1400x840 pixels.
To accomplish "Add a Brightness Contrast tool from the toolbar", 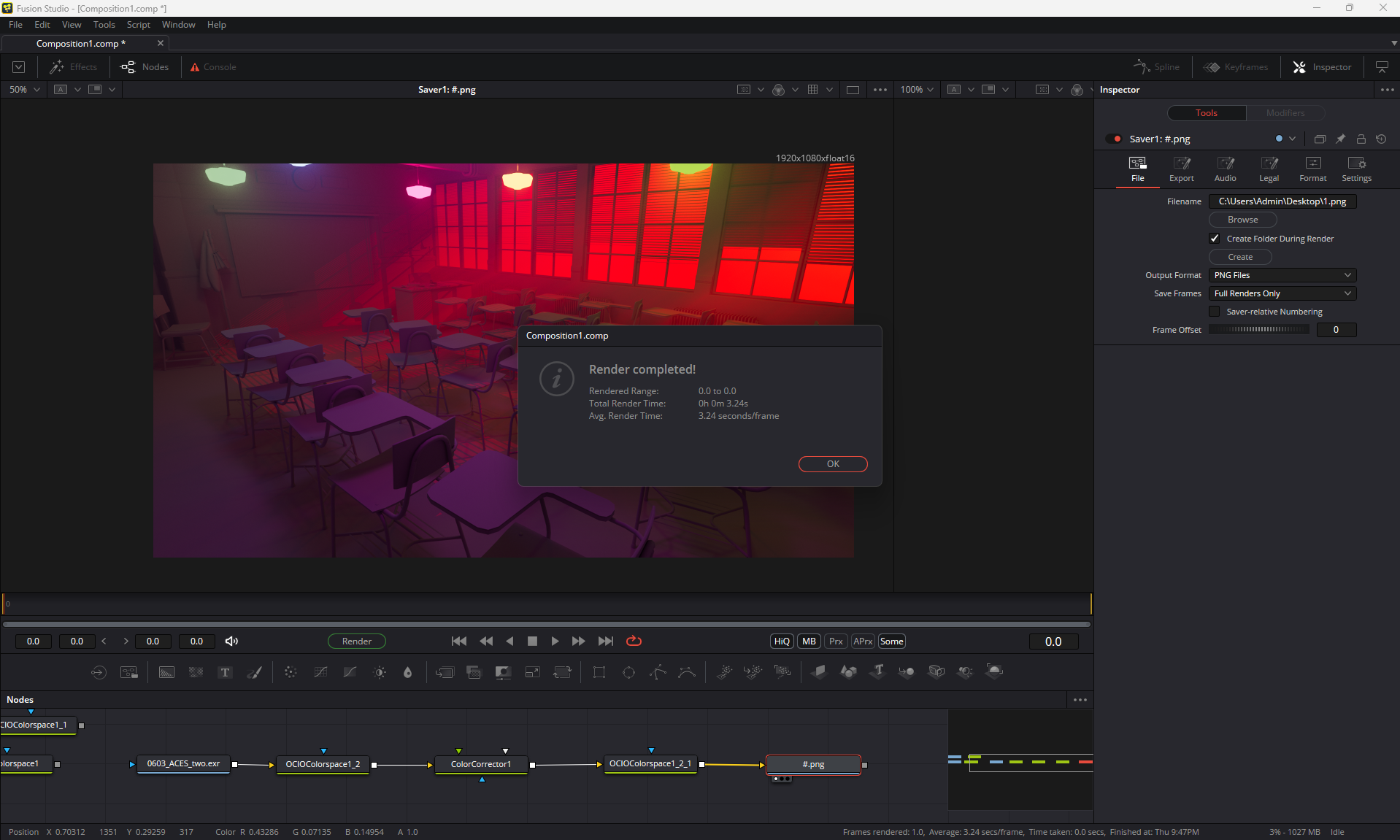I will [x=380, y=672].
